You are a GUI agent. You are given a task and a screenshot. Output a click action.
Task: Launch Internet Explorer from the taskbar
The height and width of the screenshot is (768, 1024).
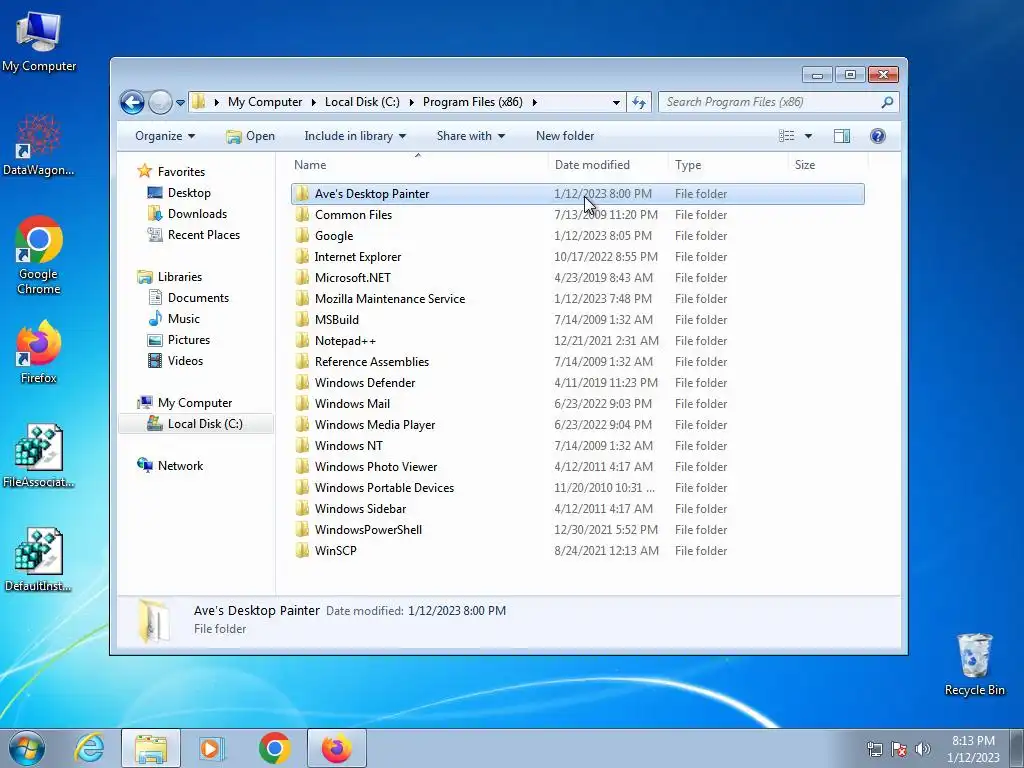coord(89,748)
